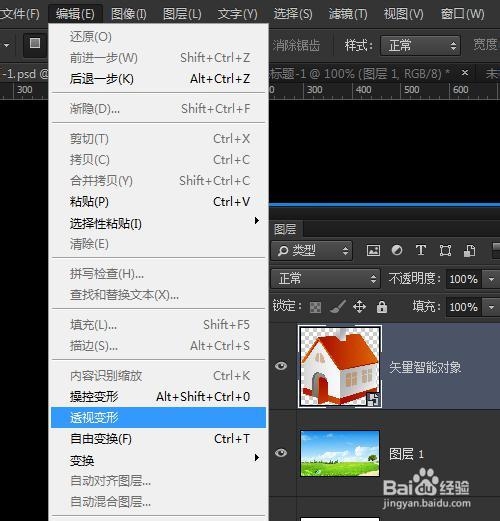
Task: Select the house smart object thumbnail
Action: click(340, 367)
